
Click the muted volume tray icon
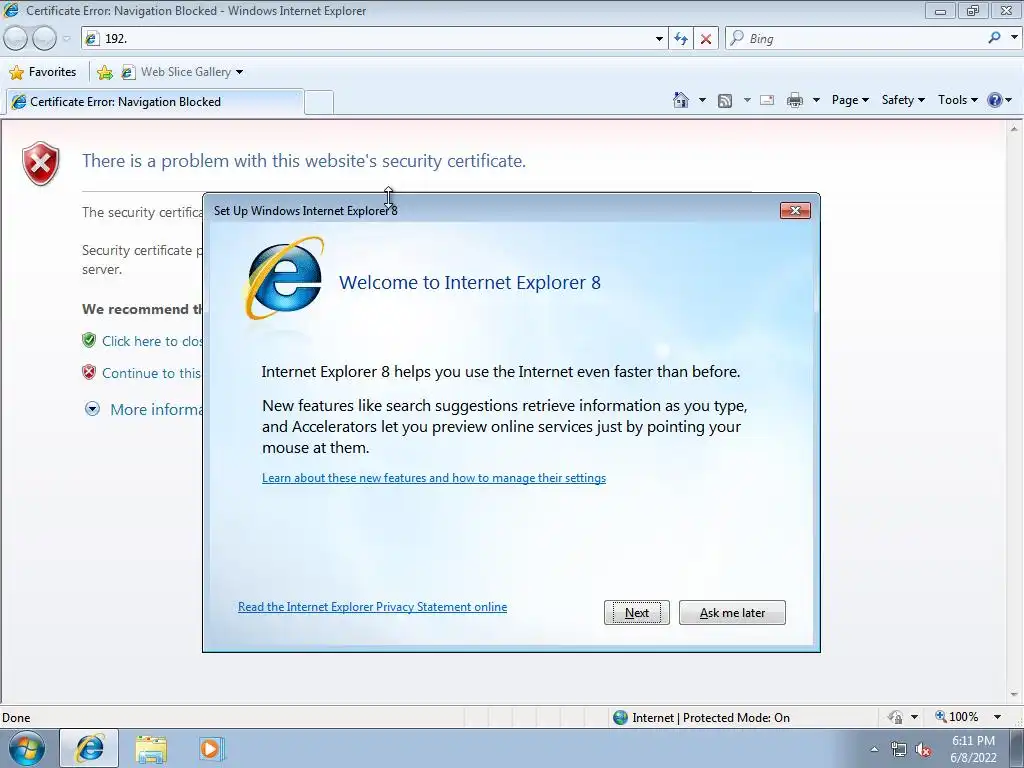tap(923, 749)
